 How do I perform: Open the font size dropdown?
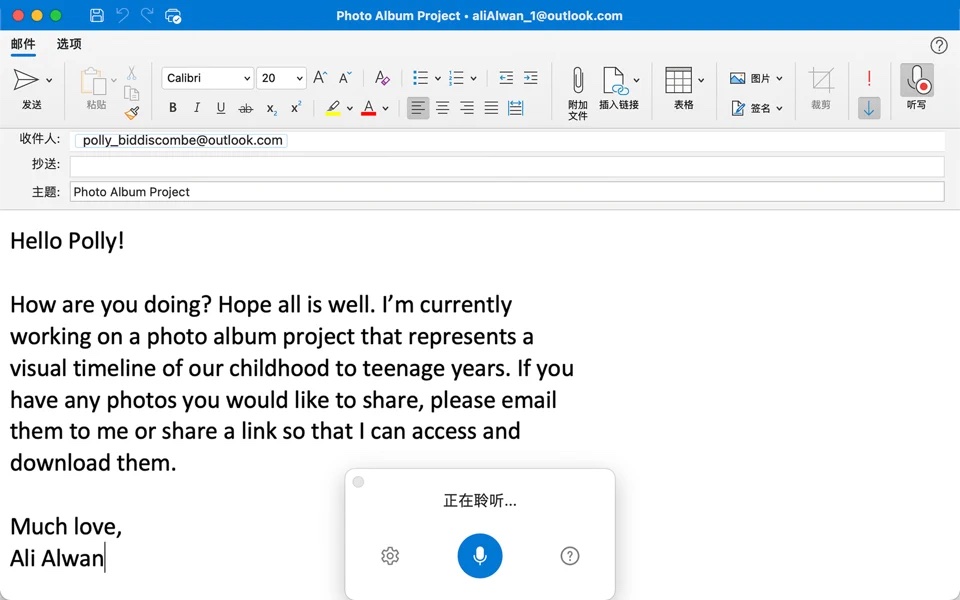tap(298, 77)
